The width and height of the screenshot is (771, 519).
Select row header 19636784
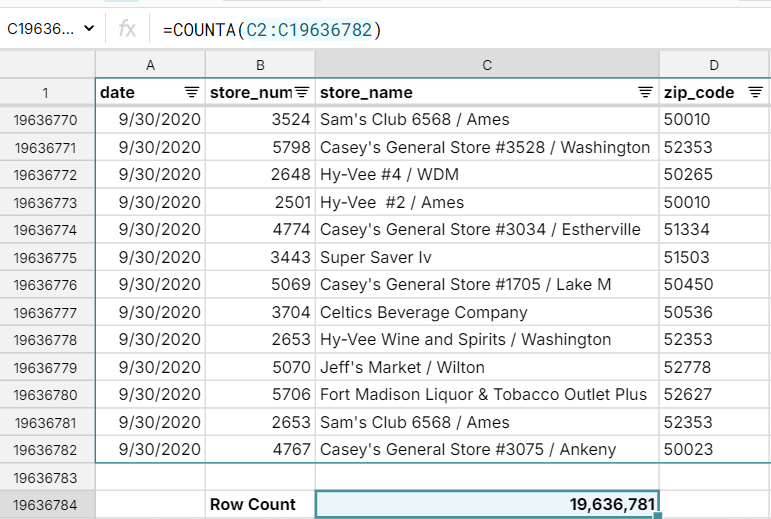[x=47, y=505]
